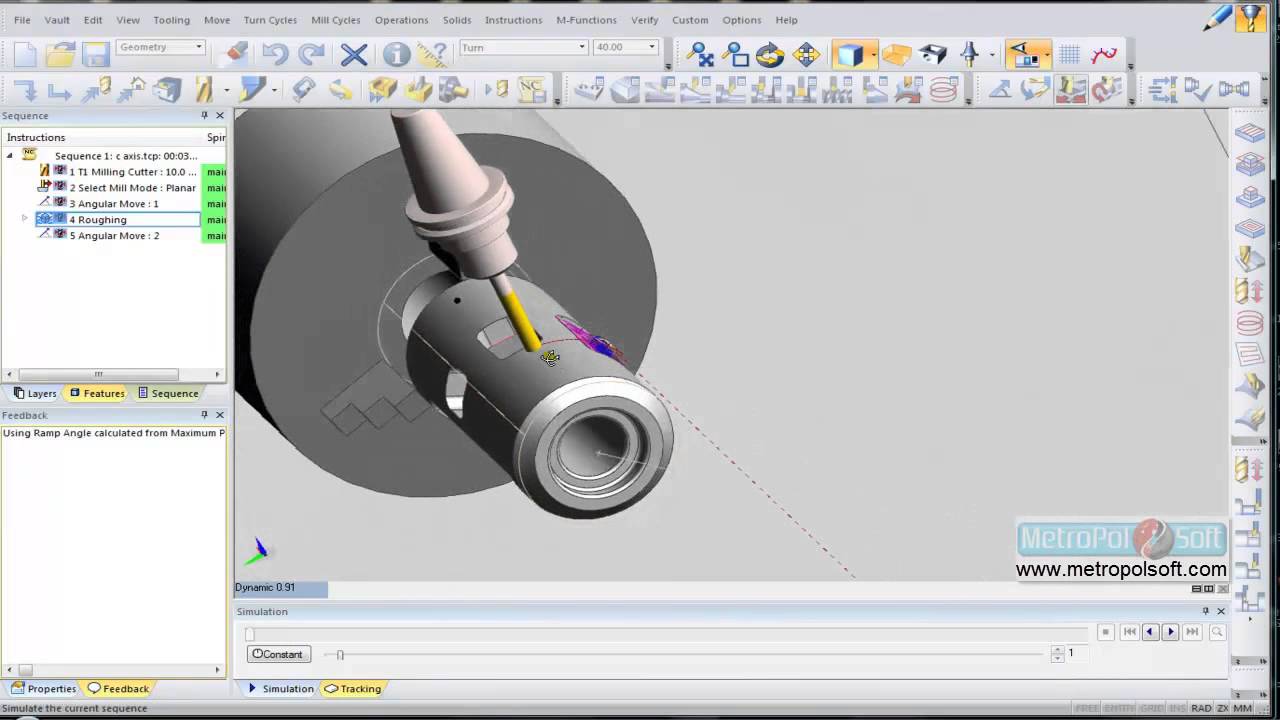Play the simulation forward
The height and width of the screenshot is (720, 1280).
(1171, 632)
